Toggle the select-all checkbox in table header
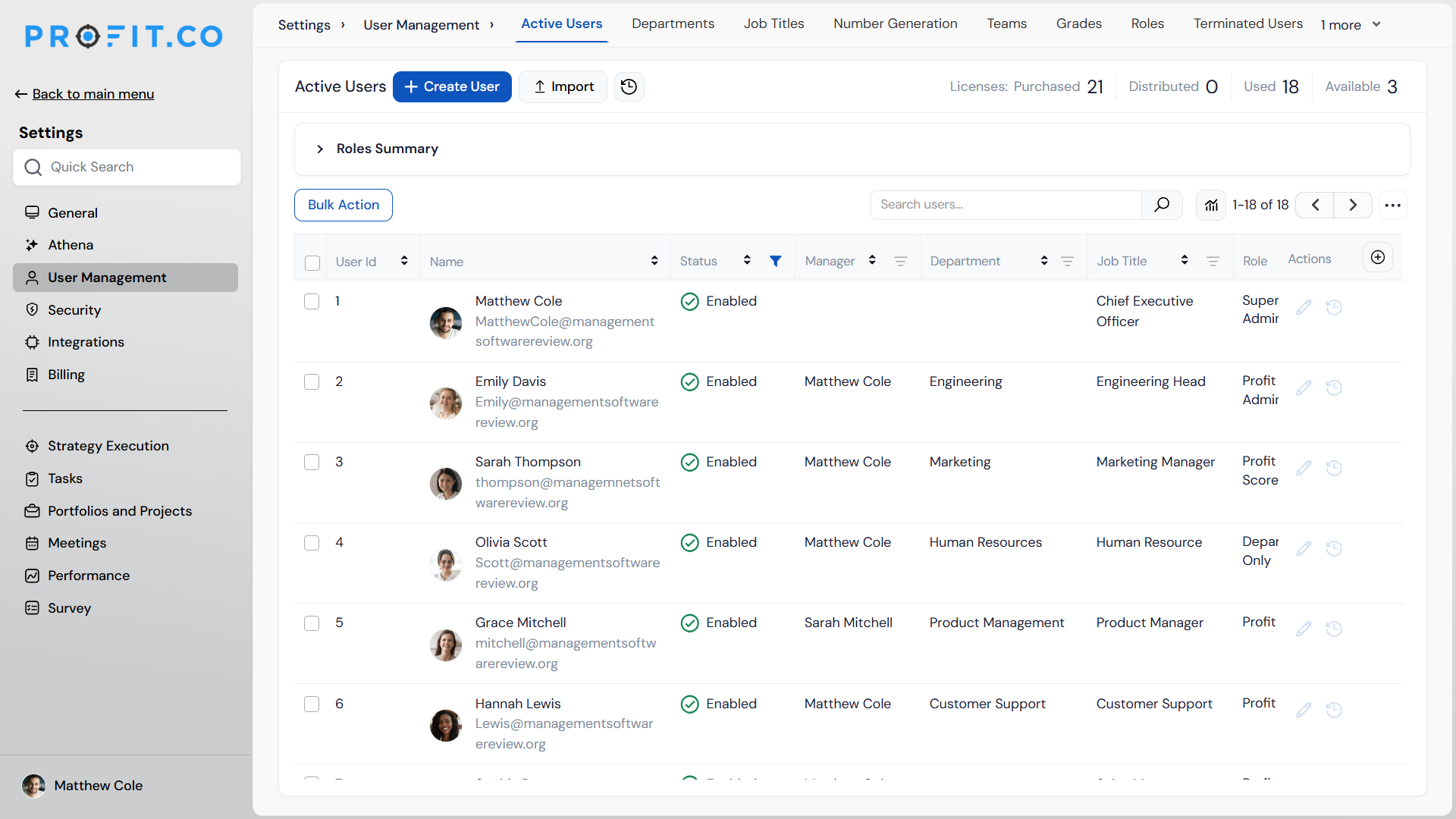 click(312, 262)
